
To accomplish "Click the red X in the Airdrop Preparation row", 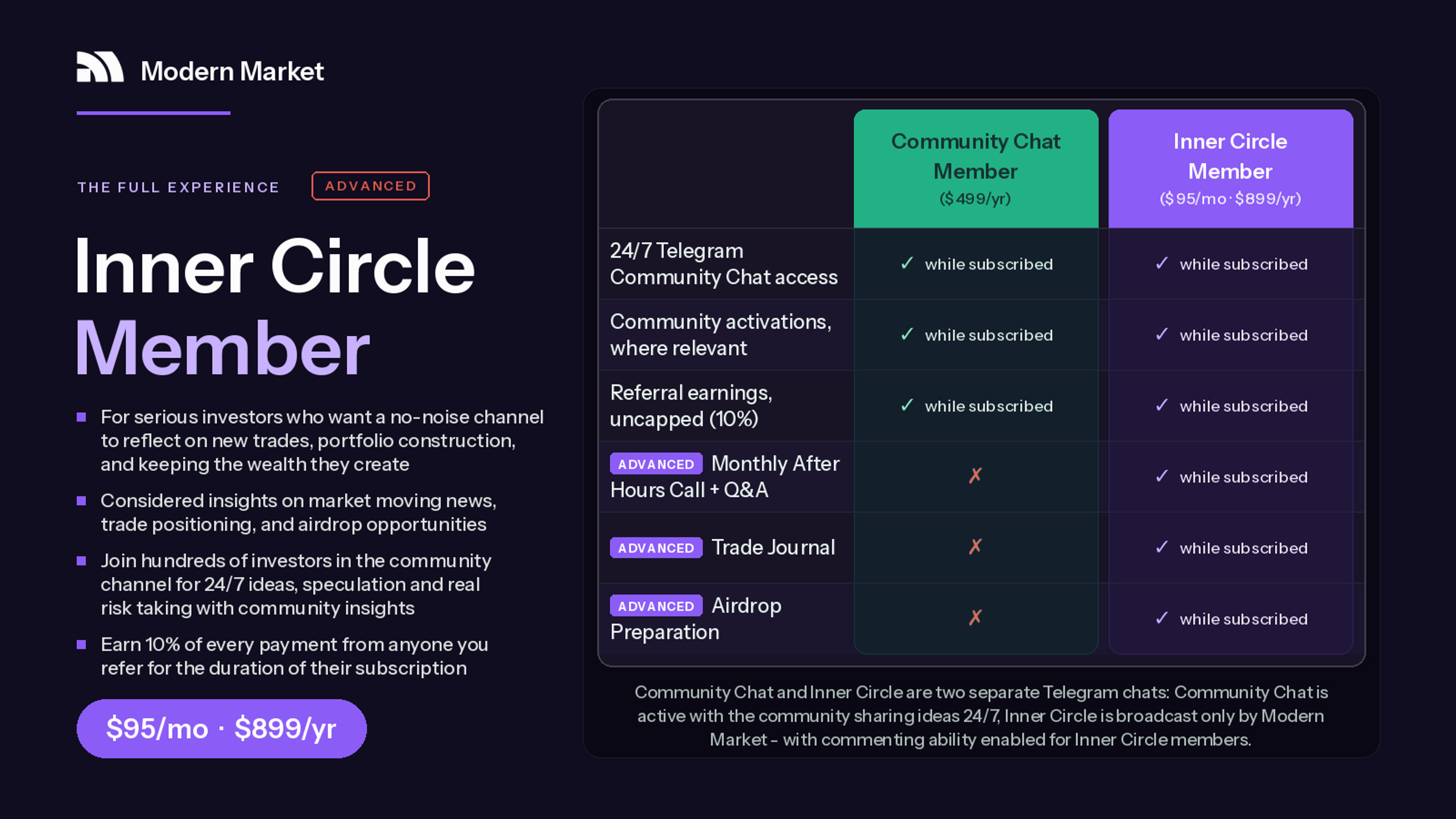I will (x=975, y=617).
